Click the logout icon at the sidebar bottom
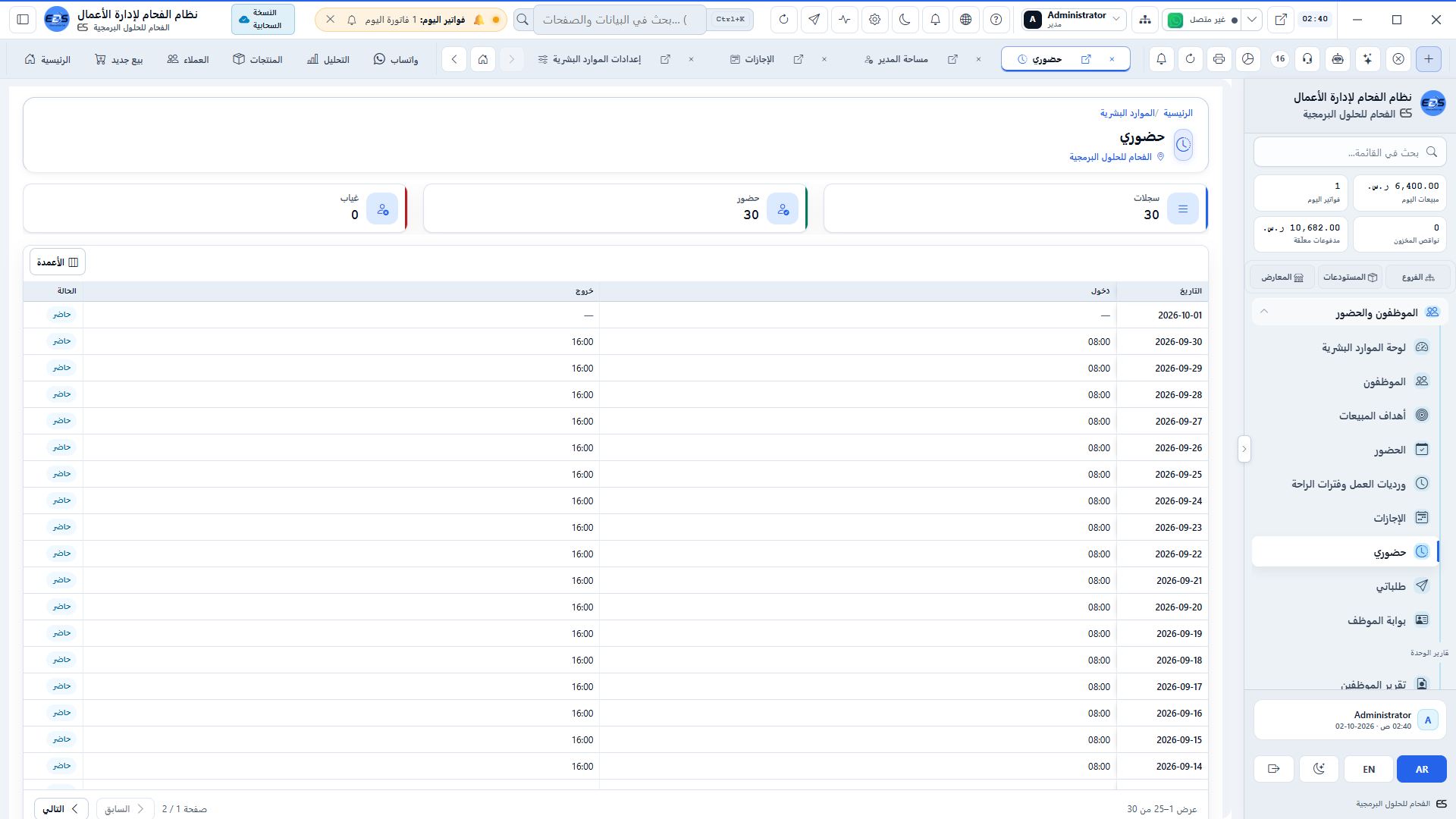The image size is (1456, 819). (x=1274, y=769)
